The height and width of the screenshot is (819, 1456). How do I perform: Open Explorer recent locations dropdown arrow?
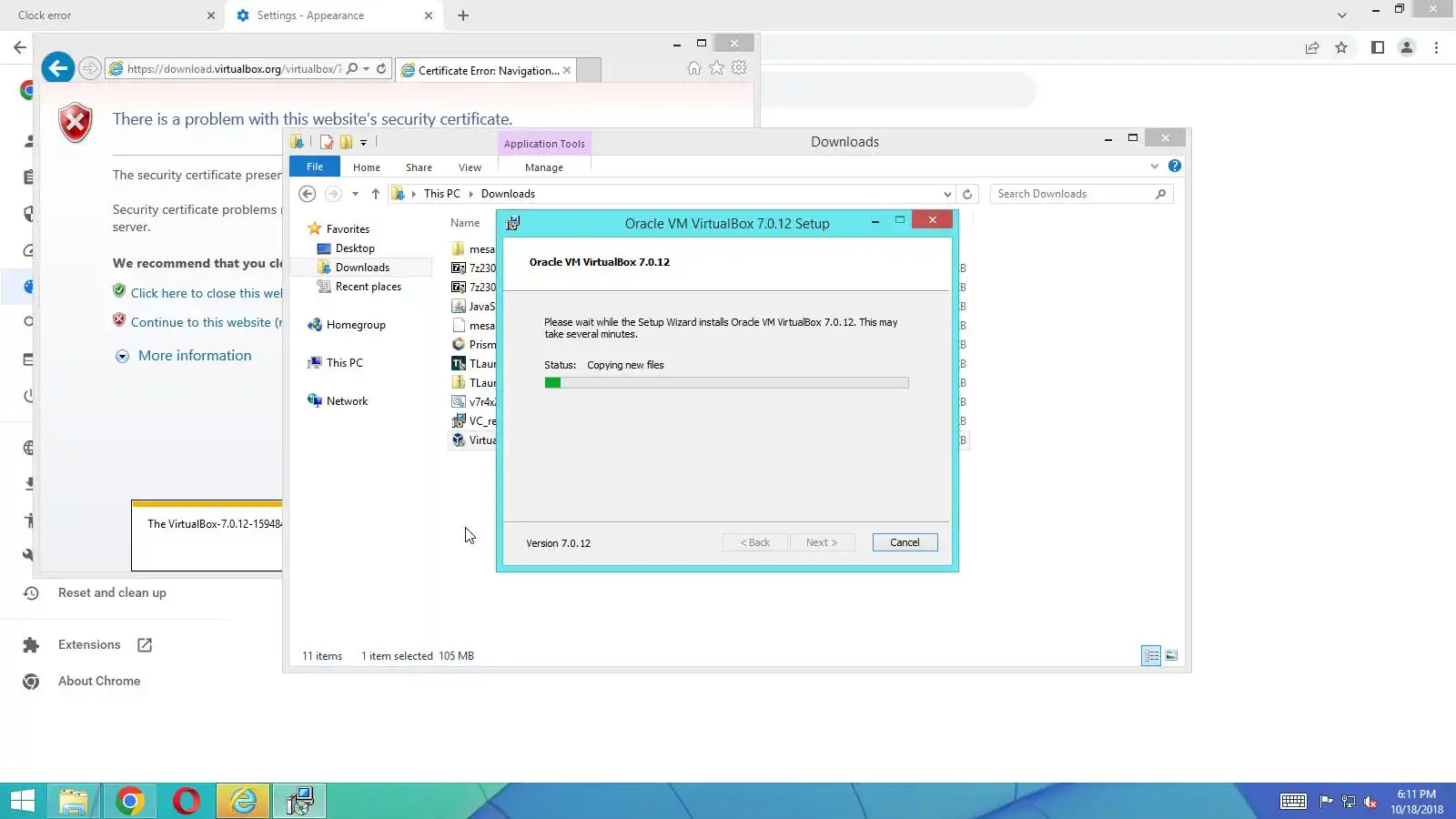coord(355,194)
